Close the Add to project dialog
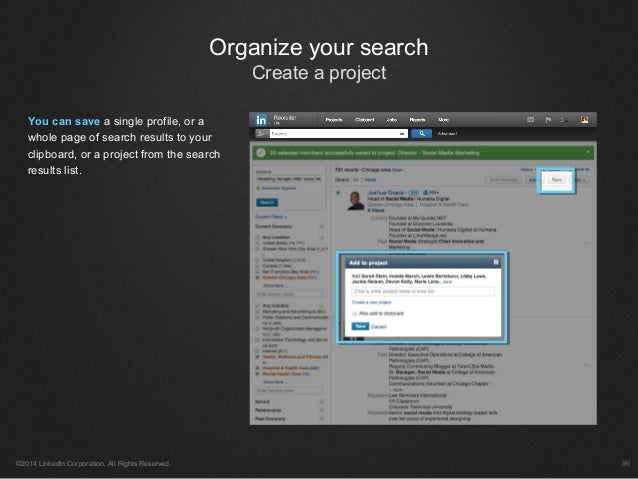This screenshot has height=479, width=638. 496,262
